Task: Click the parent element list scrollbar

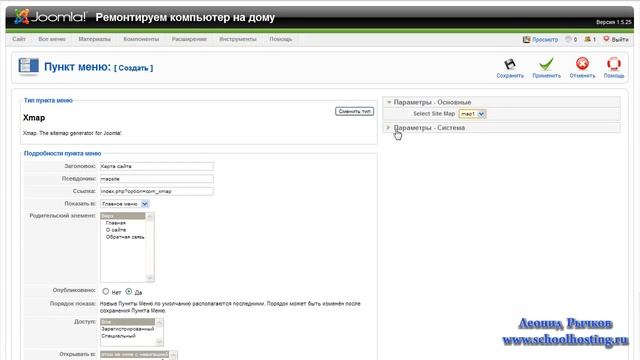Action: [x=149, y=247]
